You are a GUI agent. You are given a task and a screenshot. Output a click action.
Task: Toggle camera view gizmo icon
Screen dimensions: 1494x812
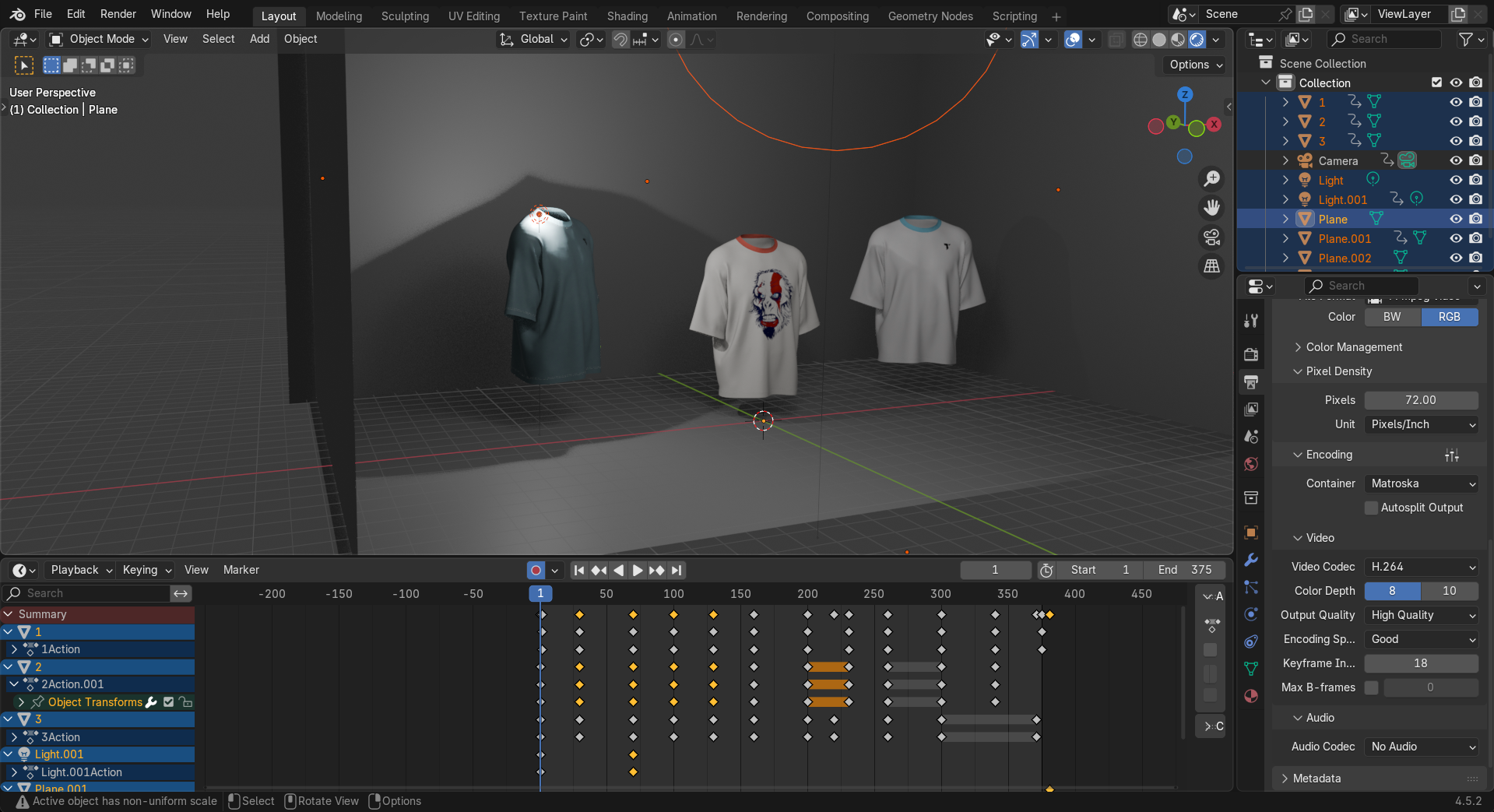[x=1211, y=237]
